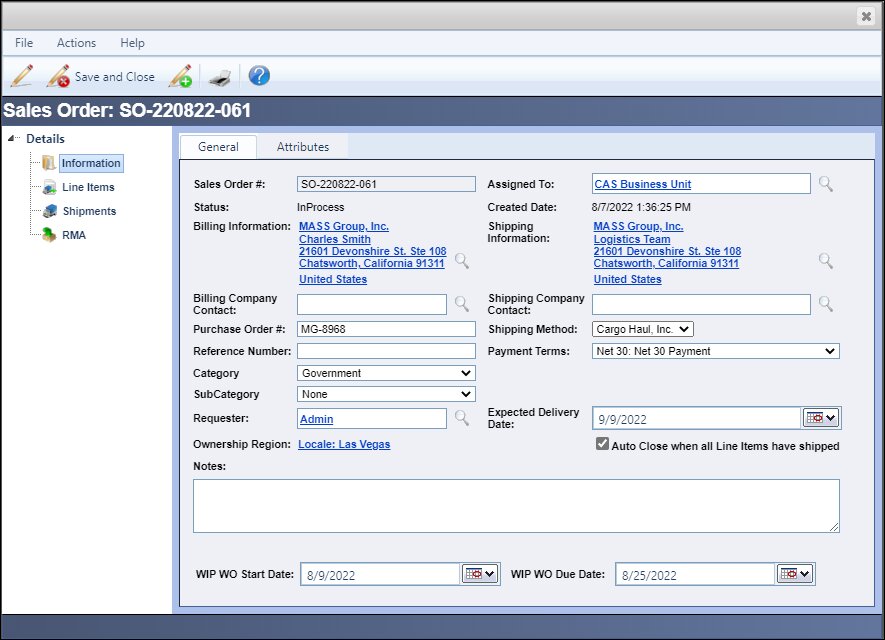885x640 pixels.
Task: Select Line Items in the Details tree
Action: [x=88, y=187]
